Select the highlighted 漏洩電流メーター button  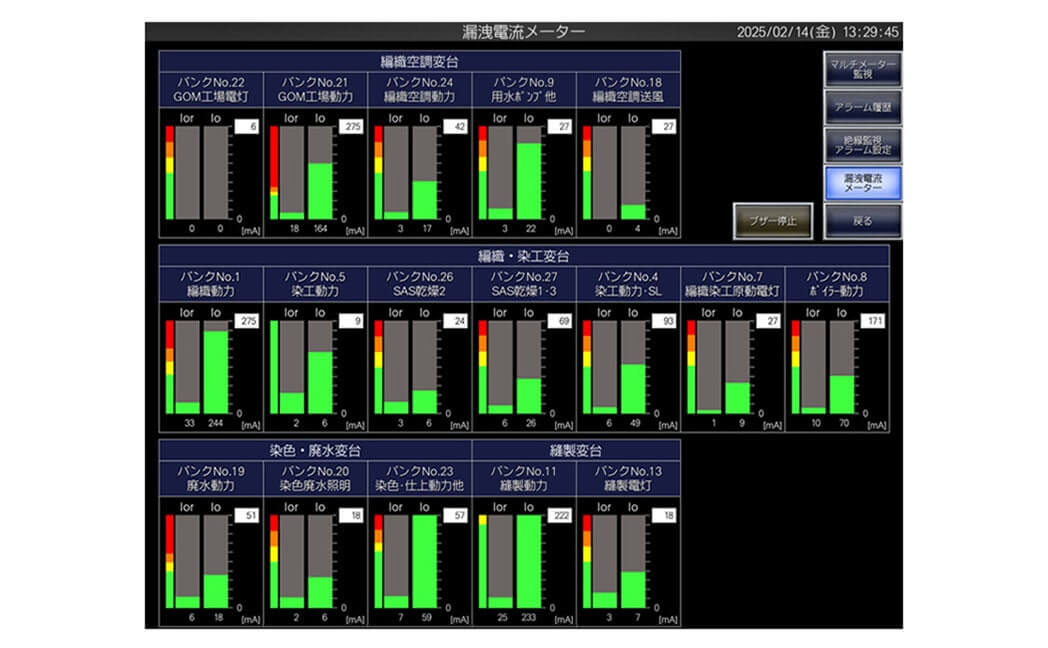862,182
